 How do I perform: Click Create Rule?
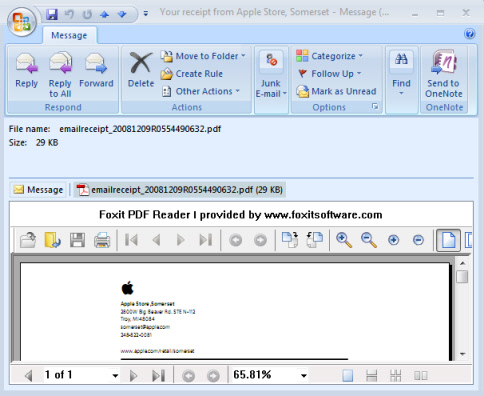click(x=192, y=74)
